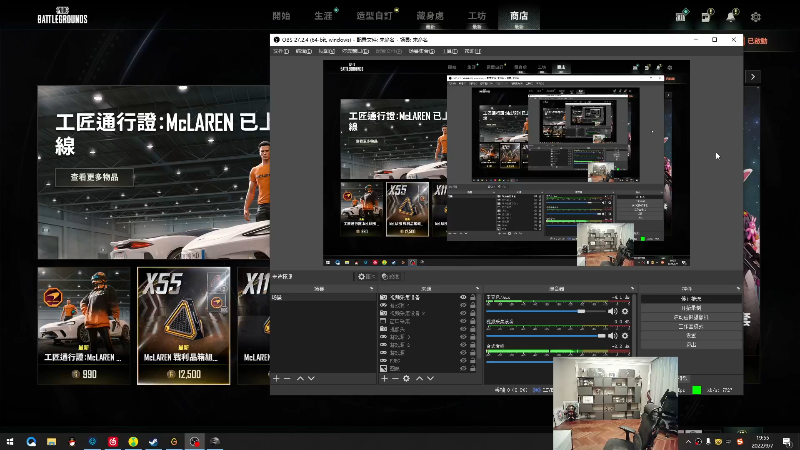
Task: Open settings gear for first audio channel
Action: tap(626, 312)
